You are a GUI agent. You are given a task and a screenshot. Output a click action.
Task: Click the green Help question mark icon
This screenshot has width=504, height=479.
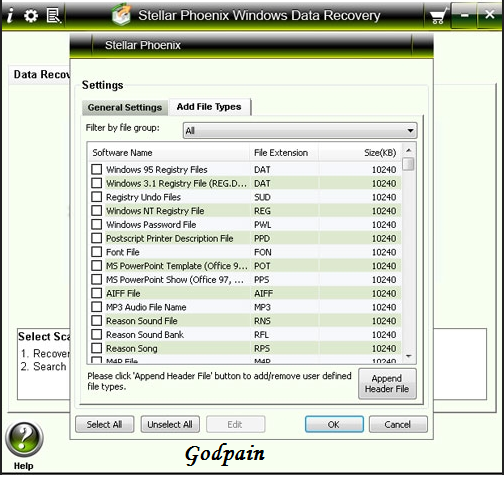[24, 439]
